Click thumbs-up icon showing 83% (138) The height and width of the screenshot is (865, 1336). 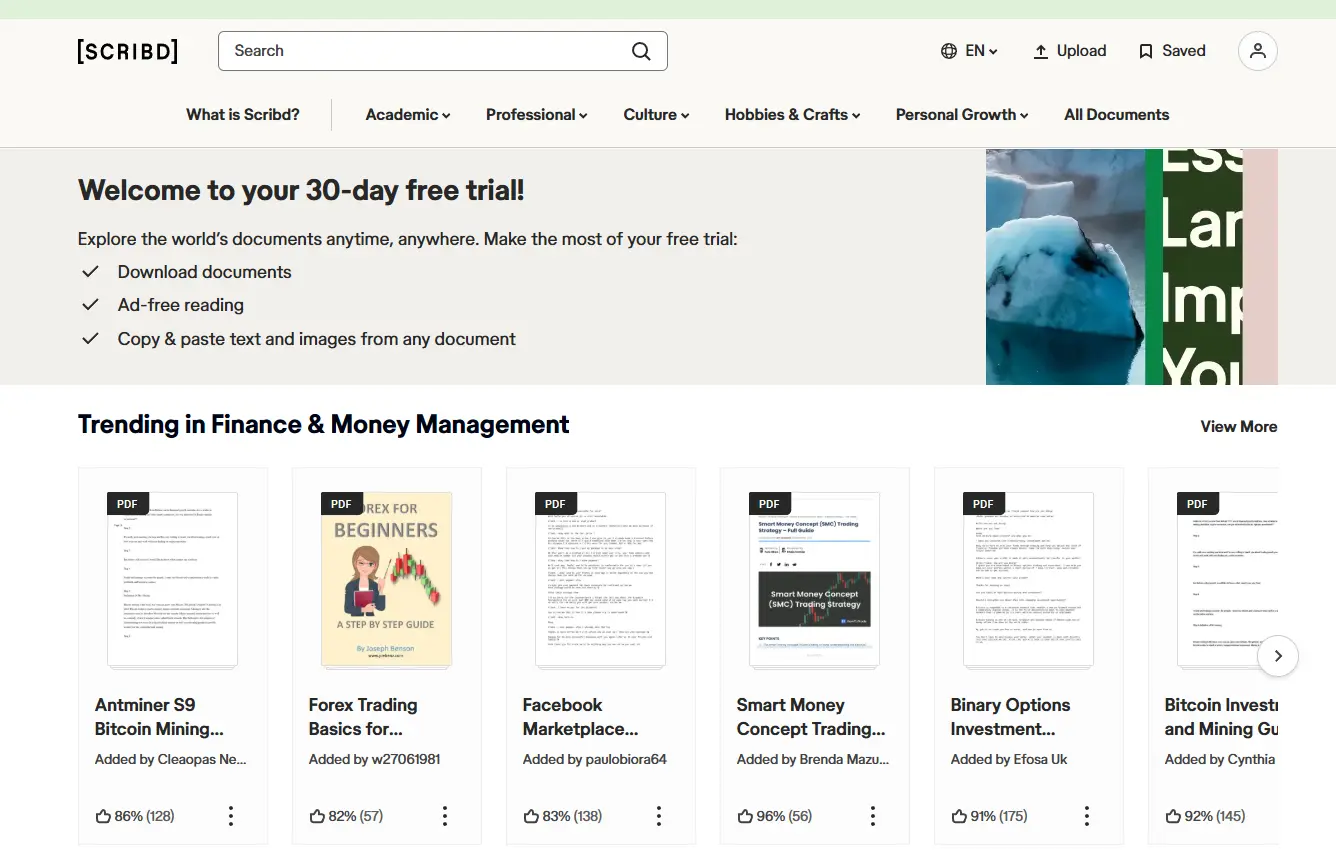pyautogui.click(x=531, y=816)
